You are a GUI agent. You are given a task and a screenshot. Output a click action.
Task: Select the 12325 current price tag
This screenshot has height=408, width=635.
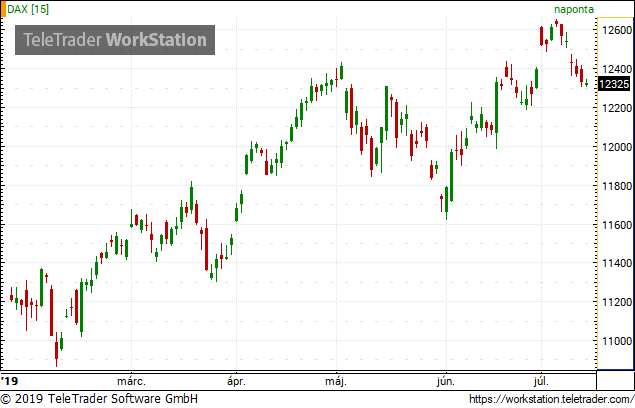click(614, 84)
